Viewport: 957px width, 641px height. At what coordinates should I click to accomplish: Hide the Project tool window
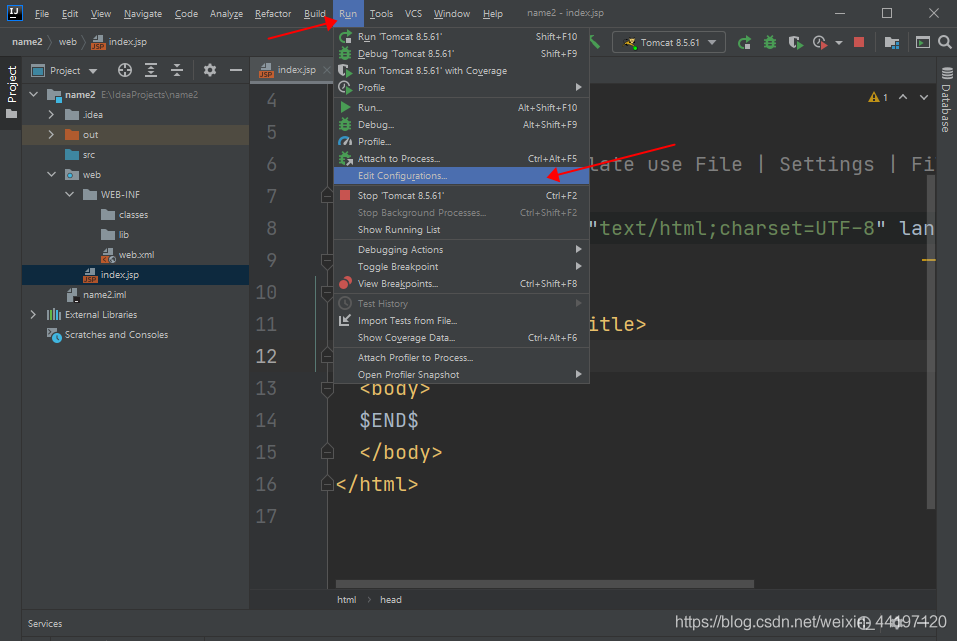point(236,71)
